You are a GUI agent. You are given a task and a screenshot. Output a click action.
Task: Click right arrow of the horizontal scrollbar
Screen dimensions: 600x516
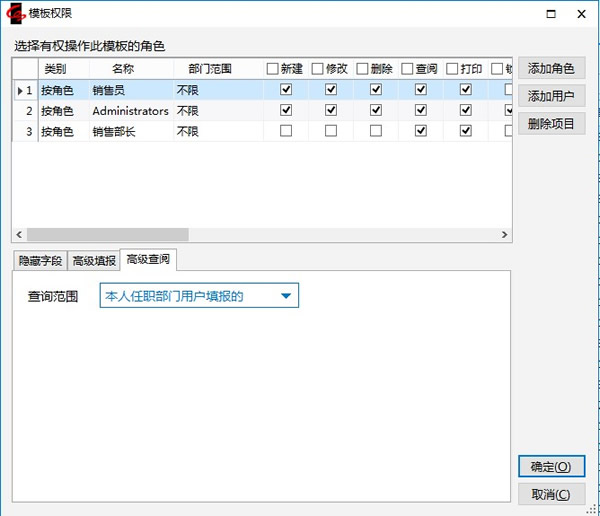[x=505, y=234]
